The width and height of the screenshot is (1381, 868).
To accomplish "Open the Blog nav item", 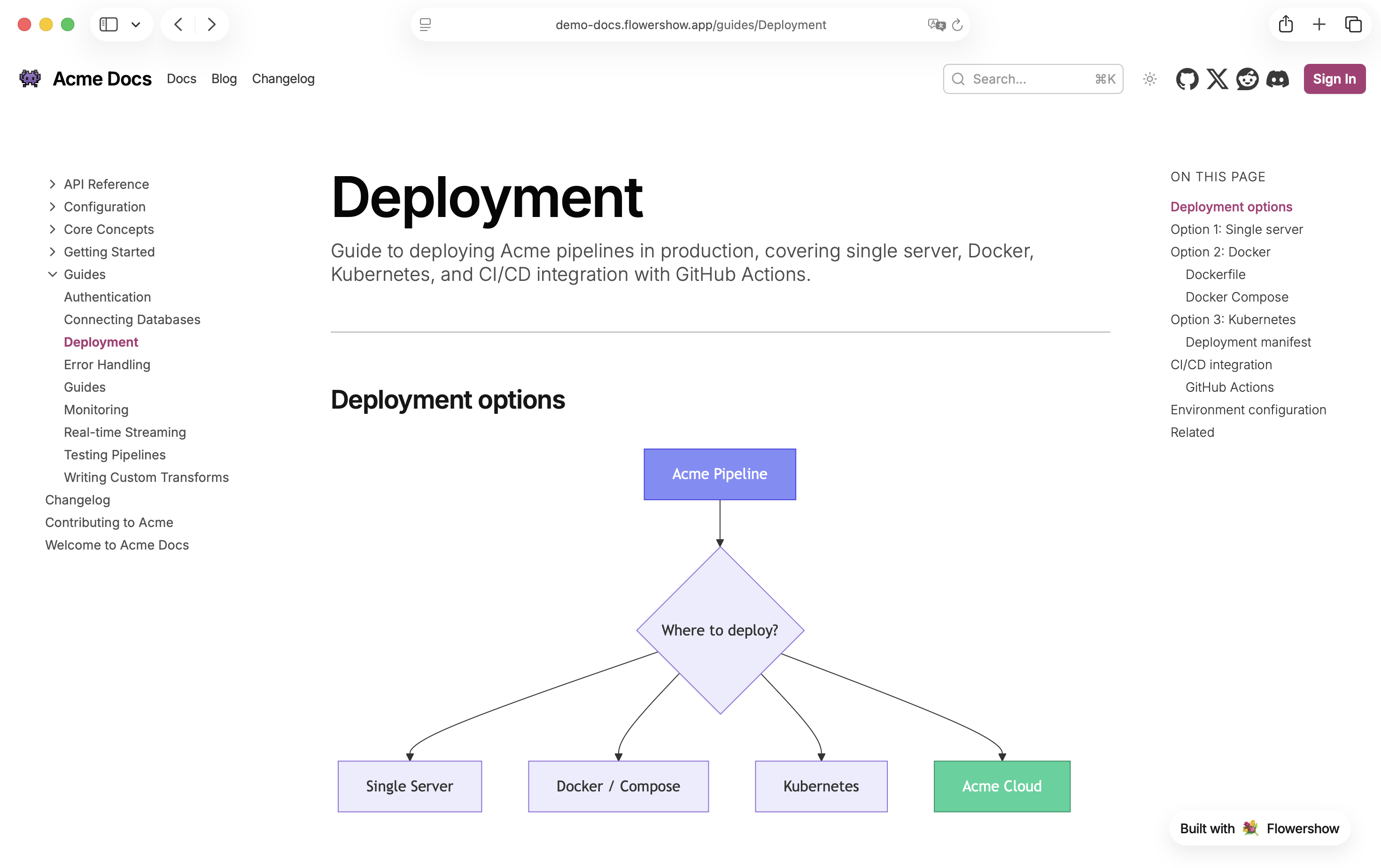I will coord(224,78).
